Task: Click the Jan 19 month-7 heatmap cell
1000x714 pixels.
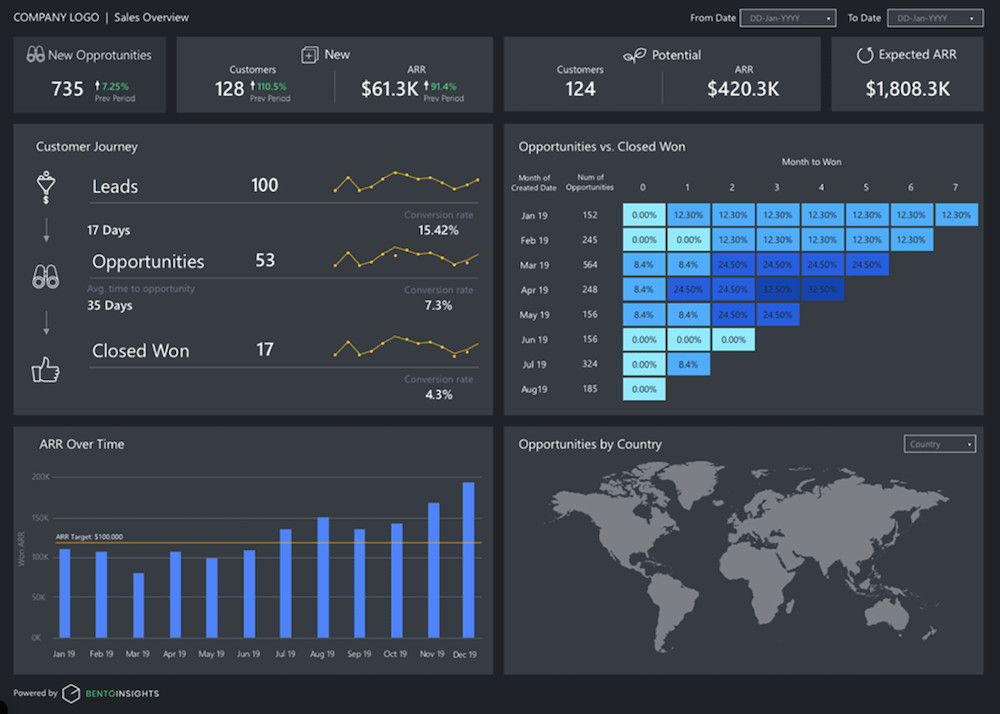Action: point(956,215)
